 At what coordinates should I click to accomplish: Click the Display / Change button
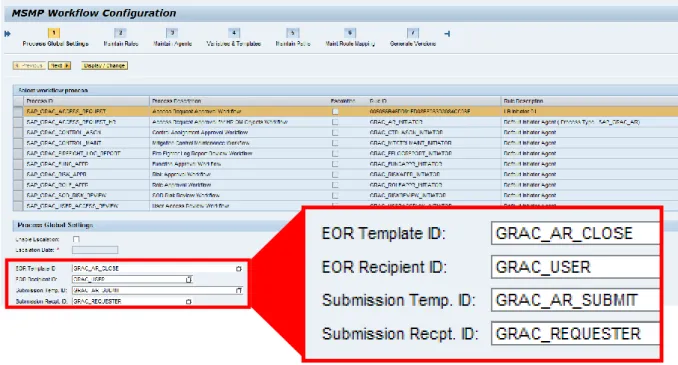coord(104,66)
